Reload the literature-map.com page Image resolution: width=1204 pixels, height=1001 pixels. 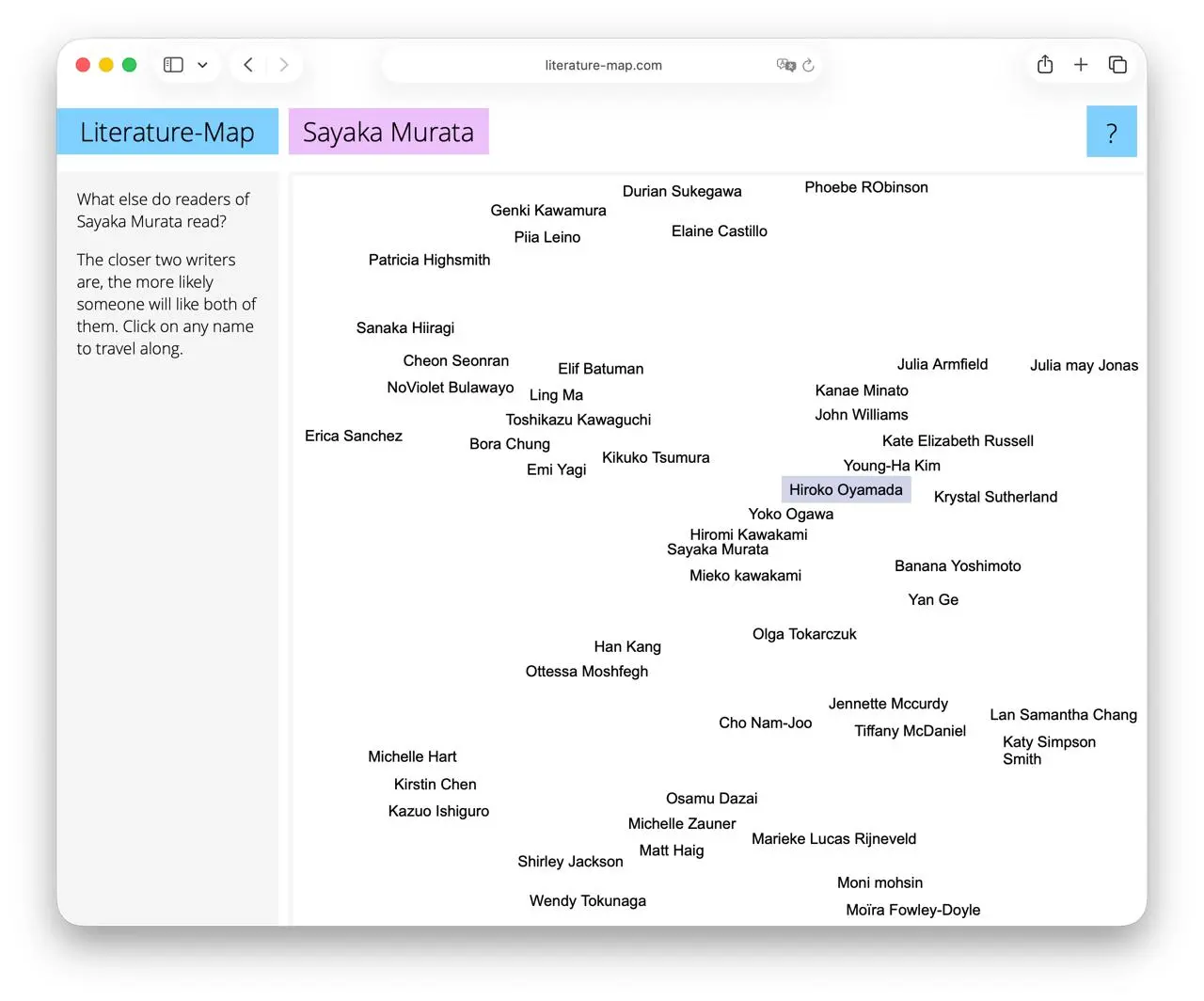(x=808, y=65)
